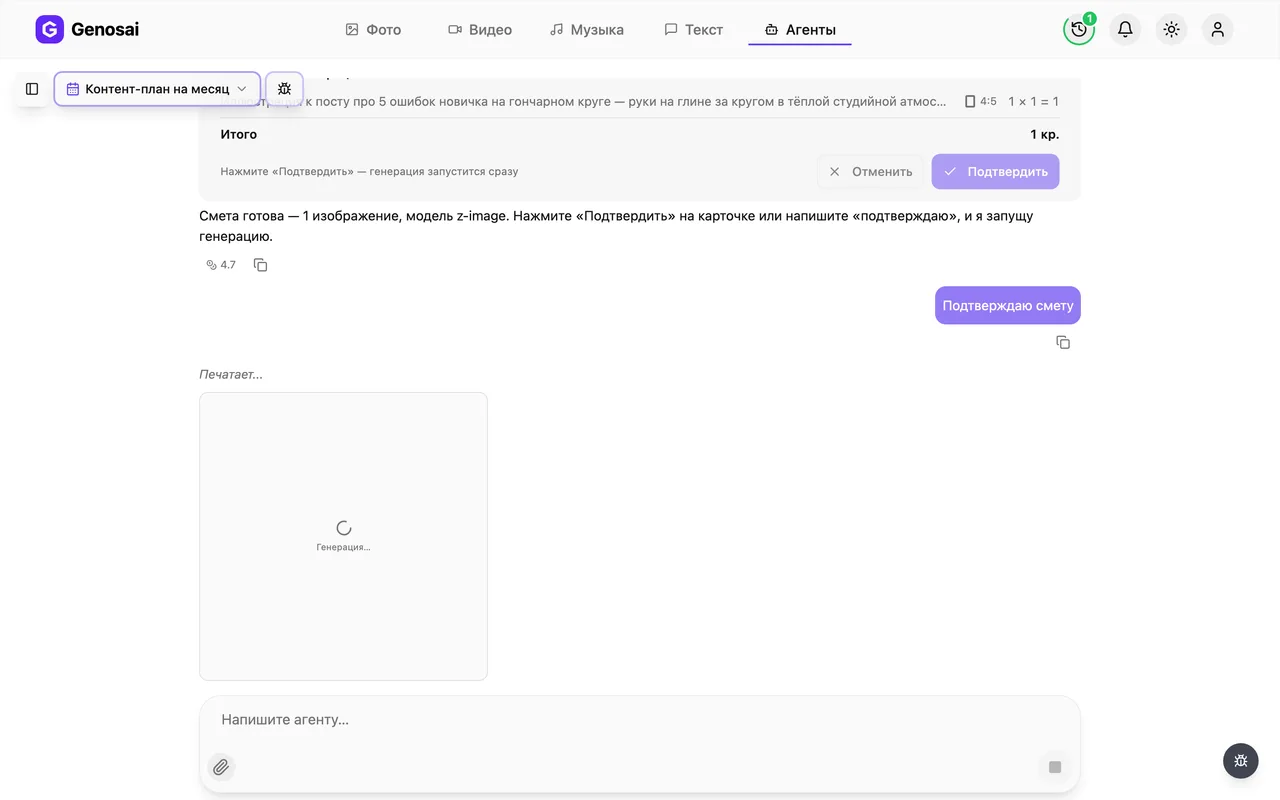Attach a file with paperclip icon
Screen dimensions: 1280x800
pos(221,767)
